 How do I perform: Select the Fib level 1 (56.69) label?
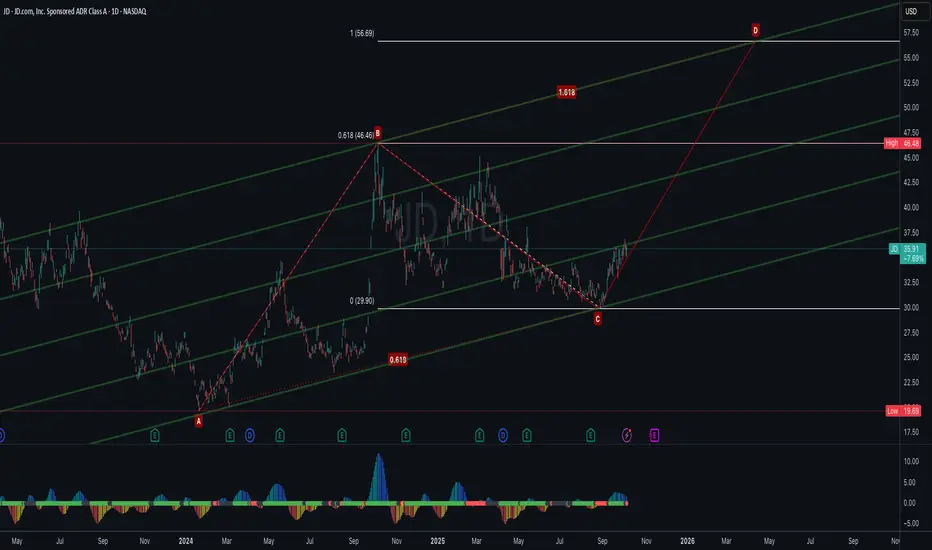click(362, 33)
